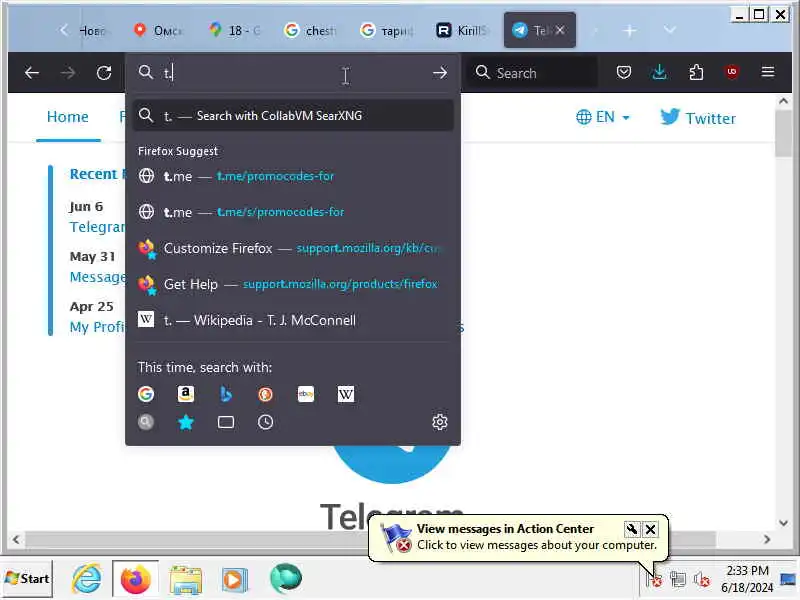Search in History clock icon

click(265, 422)
